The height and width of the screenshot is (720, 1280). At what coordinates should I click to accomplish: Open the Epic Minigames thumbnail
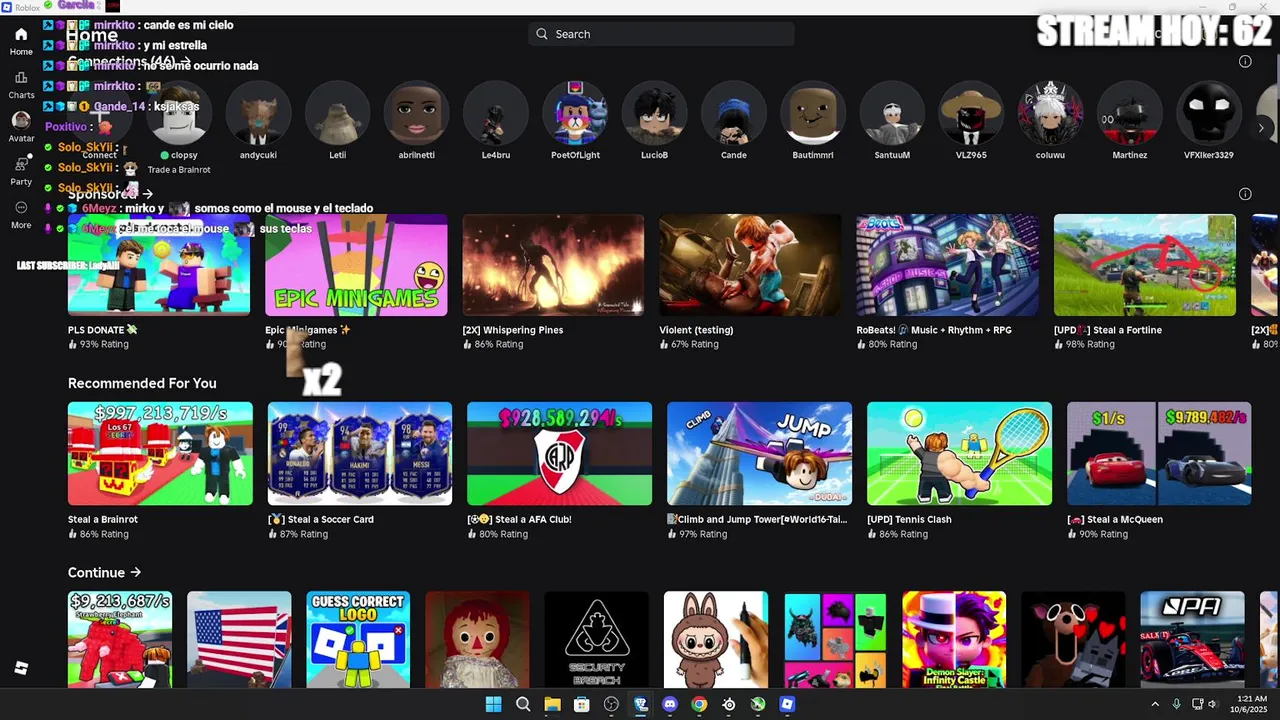(x=356, y=265)
